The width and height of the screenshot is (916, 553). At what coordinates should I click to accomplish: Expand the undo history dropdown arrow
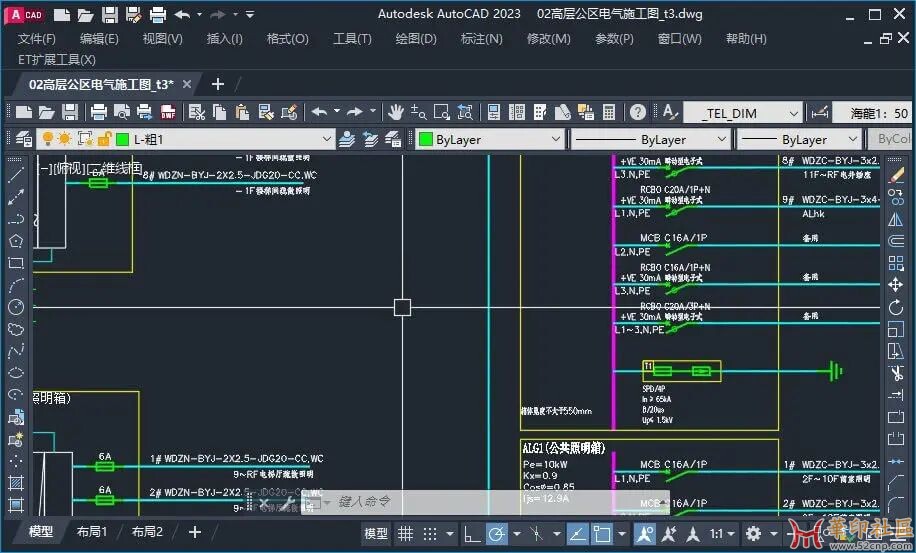(336, 111)
